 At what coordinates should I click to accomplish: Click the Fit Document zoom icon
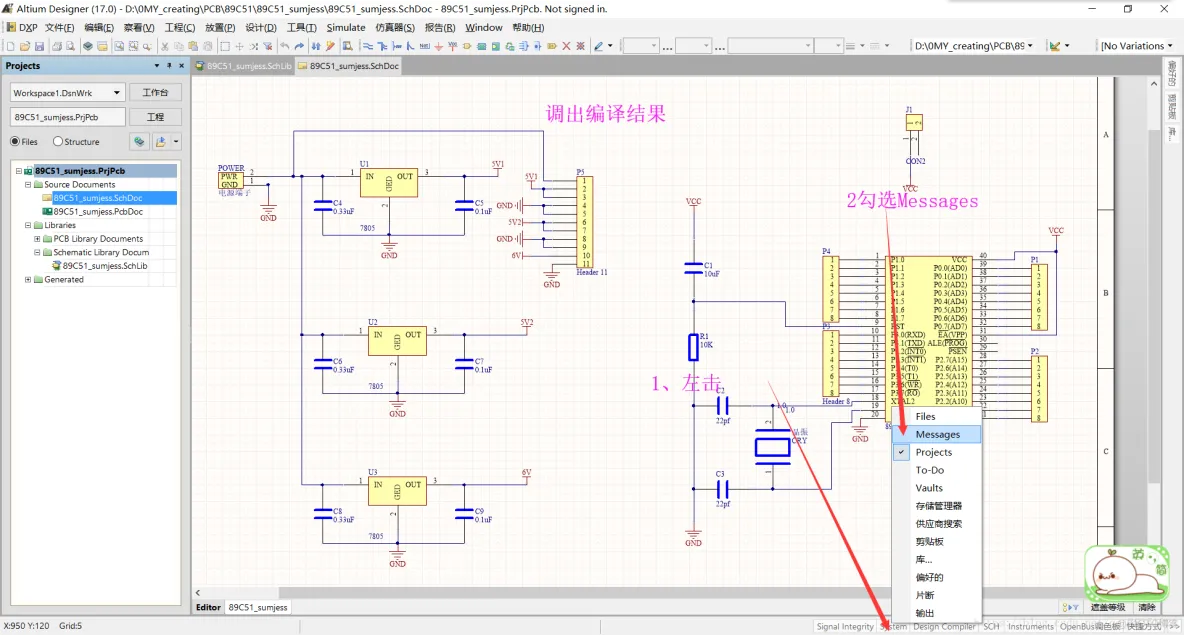(119, 46)
